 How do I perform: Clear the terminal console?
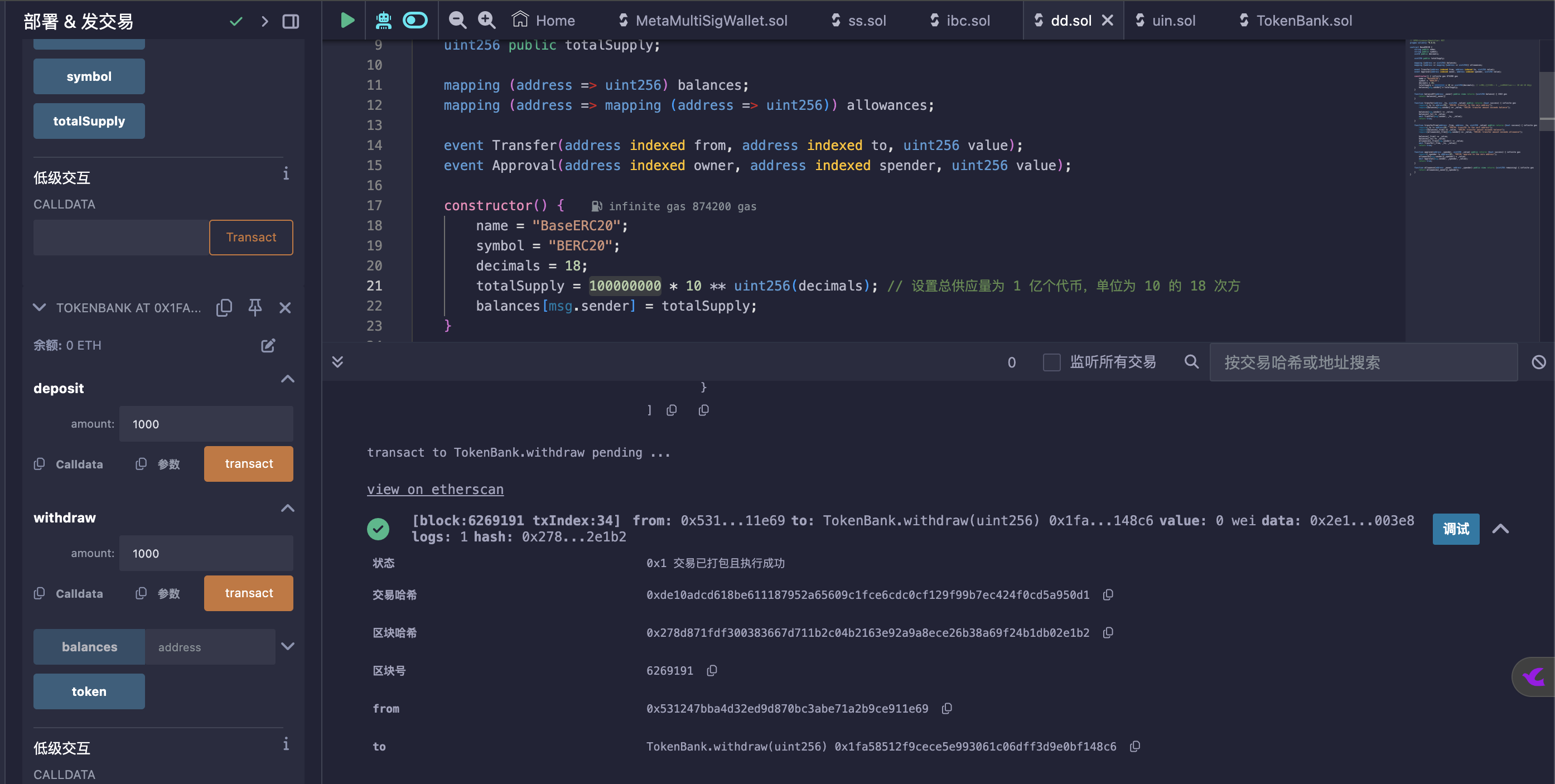[x=1538, y=362]
